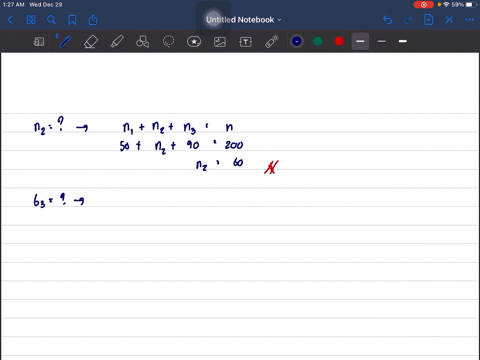480x360 pixels.
Task: Undo the last stroke
Action: pyautogui.click(x=387, y=20)
